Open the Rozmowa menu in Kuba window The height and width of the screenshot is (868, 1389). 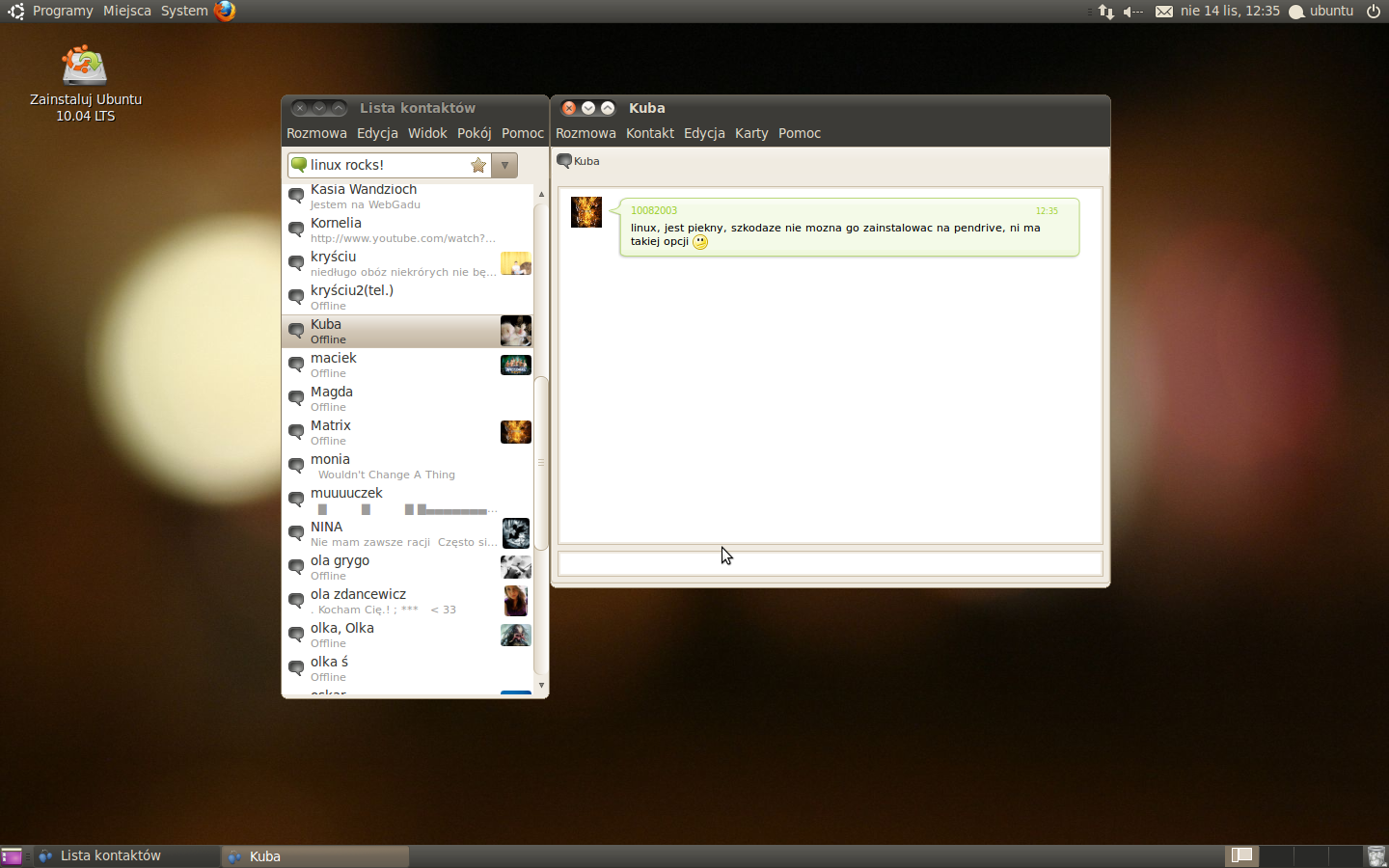(x=586, y=133)
